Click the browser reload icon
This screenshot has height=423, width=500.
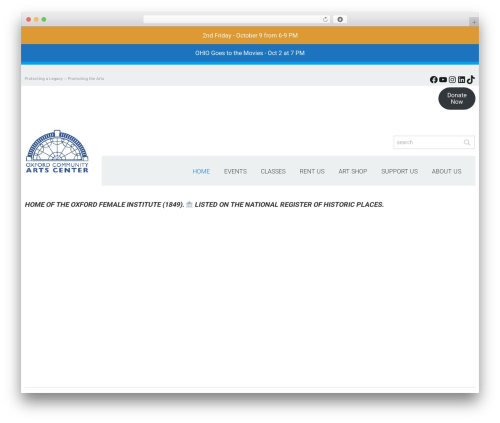click(325, 19)
